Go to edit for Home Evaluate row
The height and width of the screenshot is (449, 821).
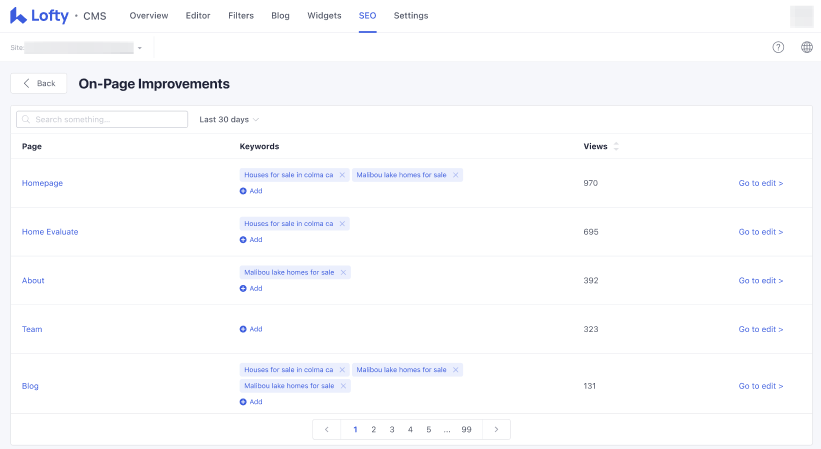761,232
